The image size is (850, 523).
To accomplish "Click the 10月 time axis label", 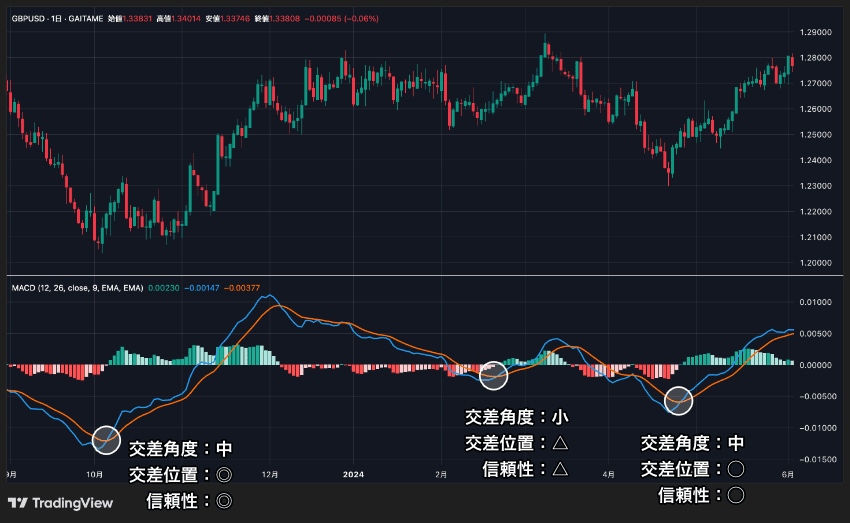I will [95, 475].
